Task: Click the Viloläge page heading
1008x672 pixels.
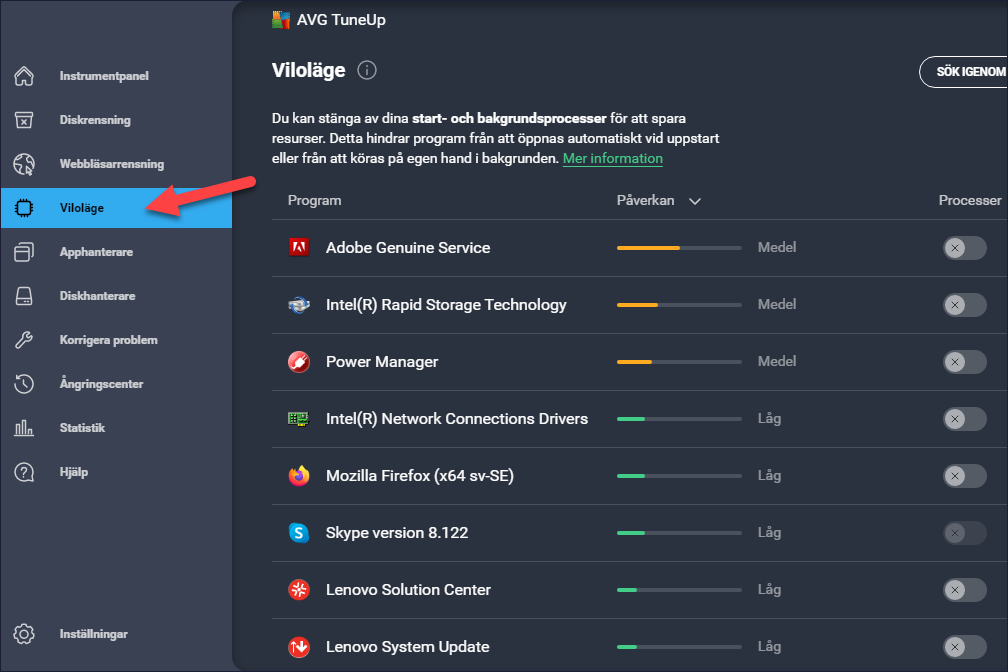Action: click(x=309, y=70)
